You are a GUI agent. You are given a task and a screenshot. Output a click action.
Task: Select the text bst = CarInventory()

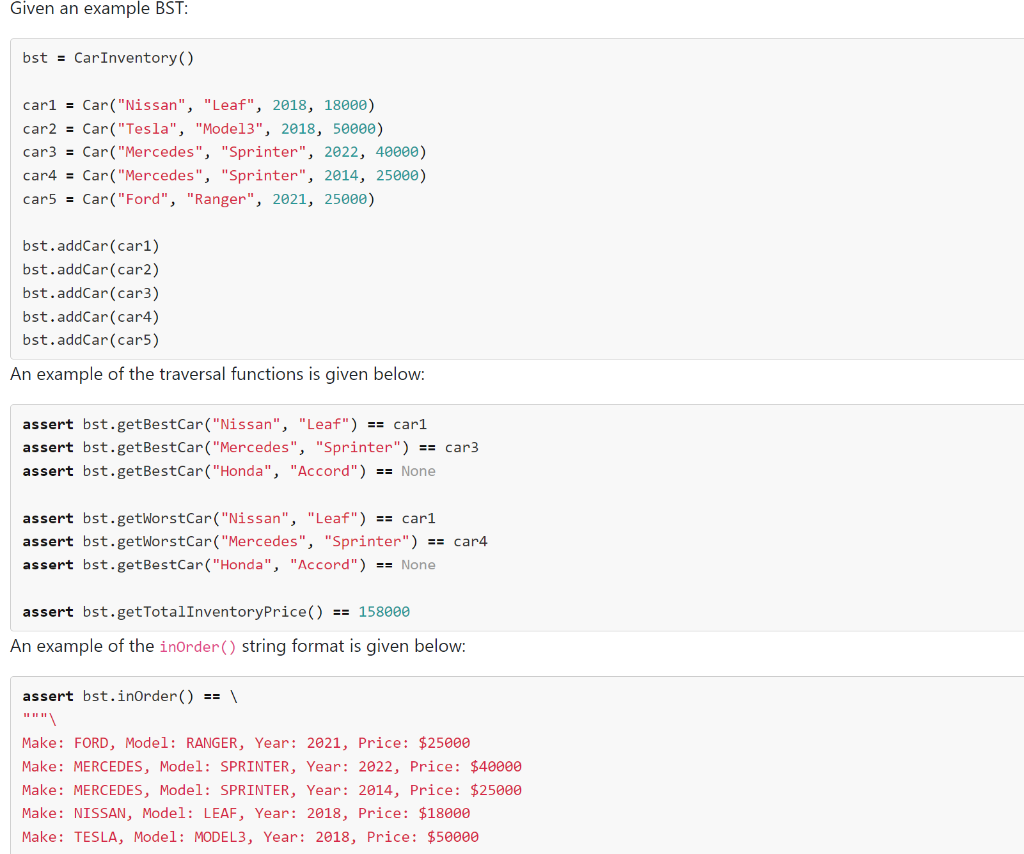(106, 57)
